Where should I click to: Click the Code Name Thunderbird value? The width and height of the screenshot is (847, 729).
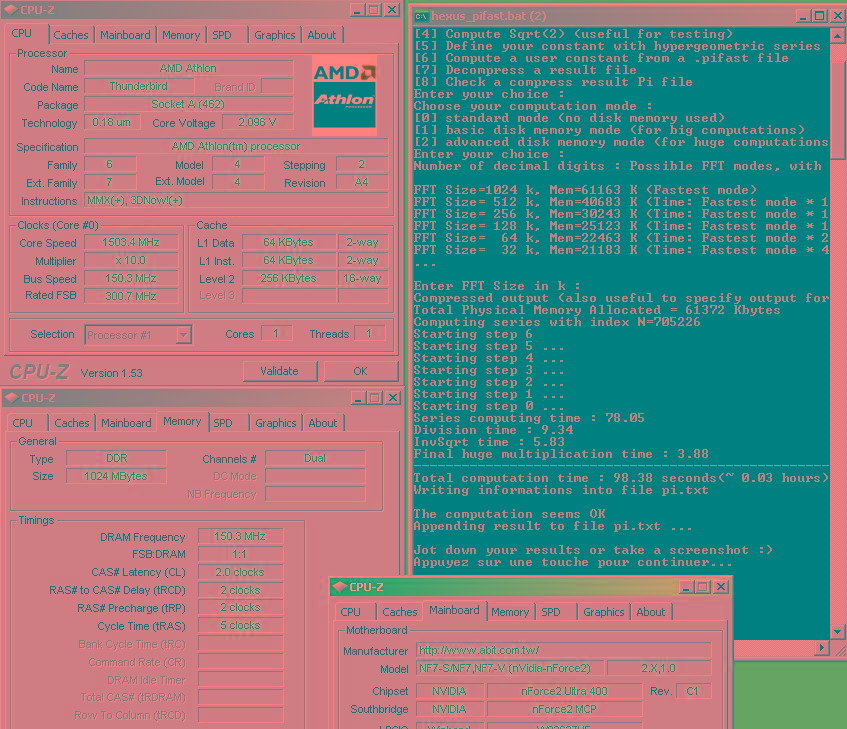[x=139, y=86]
